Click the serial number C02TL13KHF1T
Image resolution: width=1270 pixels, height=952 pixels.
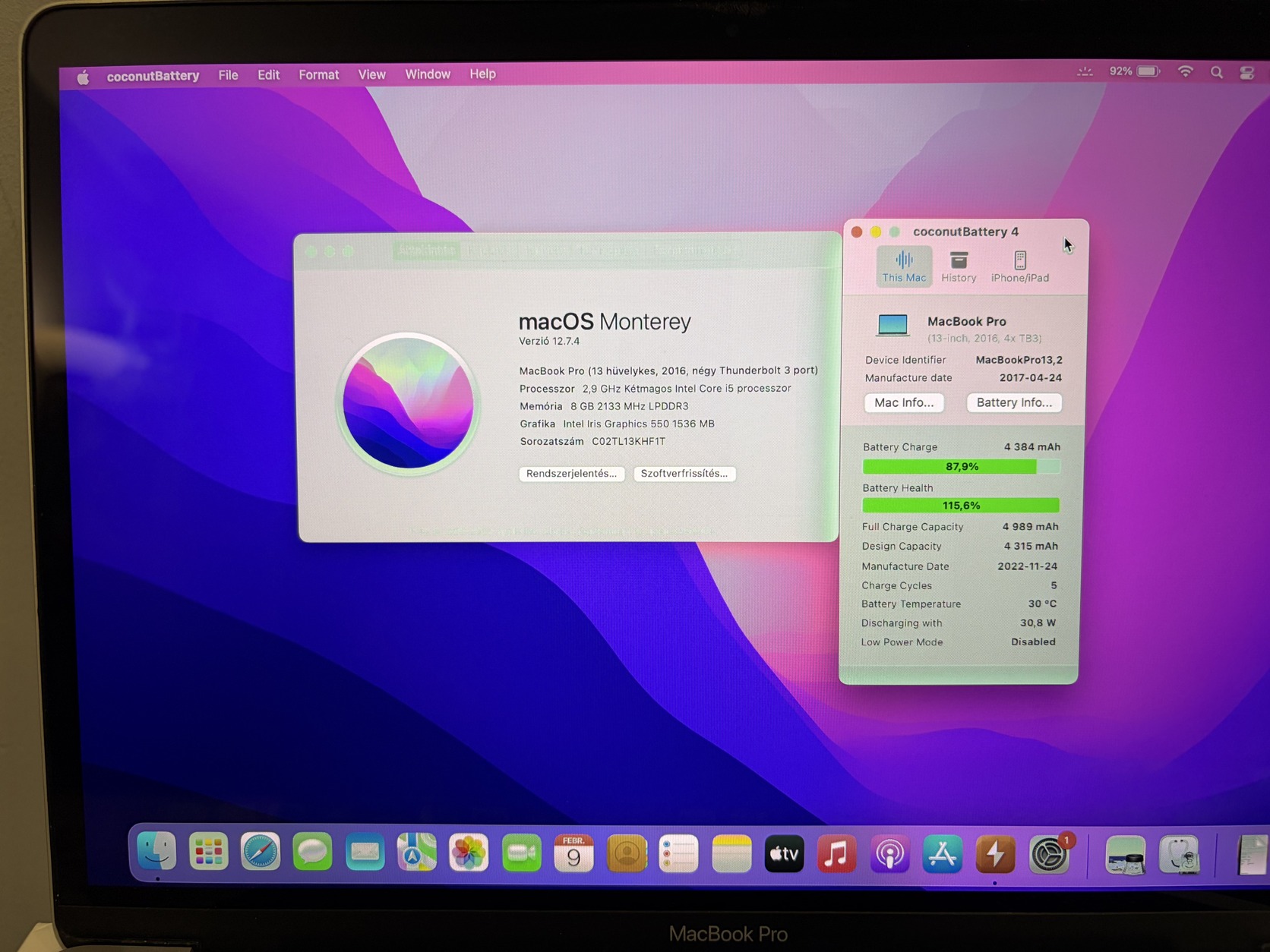pos(628,441)
